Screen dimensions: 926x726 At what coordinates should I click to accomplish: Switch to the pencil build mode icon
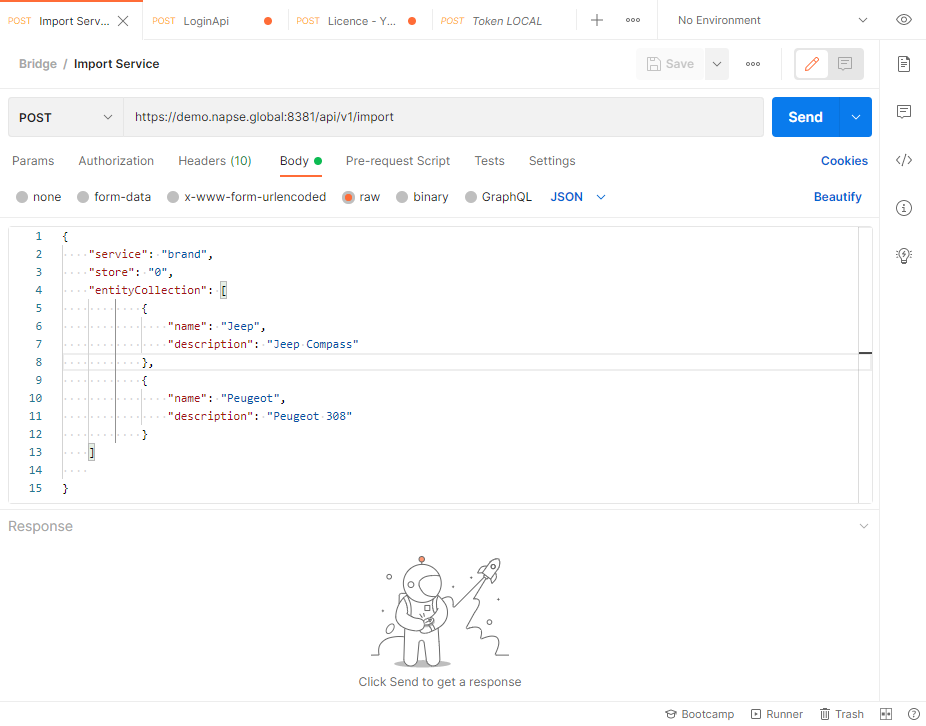coord(812,64)
